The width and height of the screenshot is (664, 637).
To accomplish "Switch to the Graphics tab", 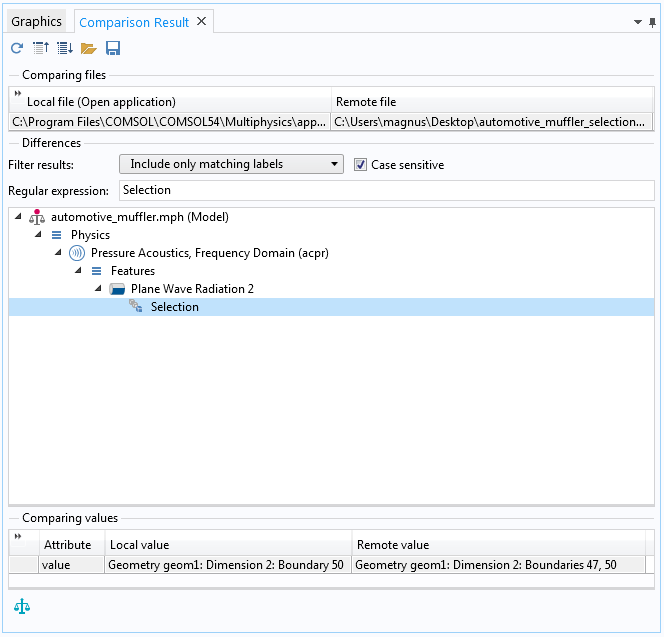I will click(36, 22).
